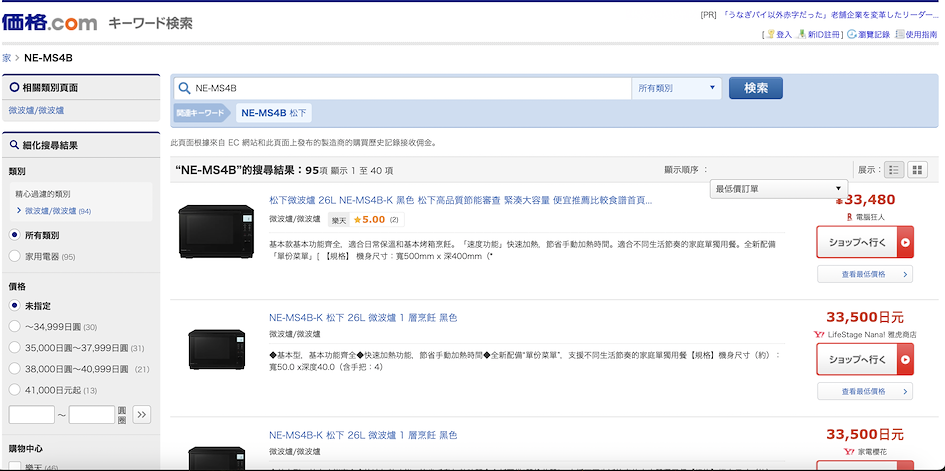Open second NE-MS4B-K 松下 26L product title
Viewport: 945px width, 471px height.
click(x=363, y=317)
